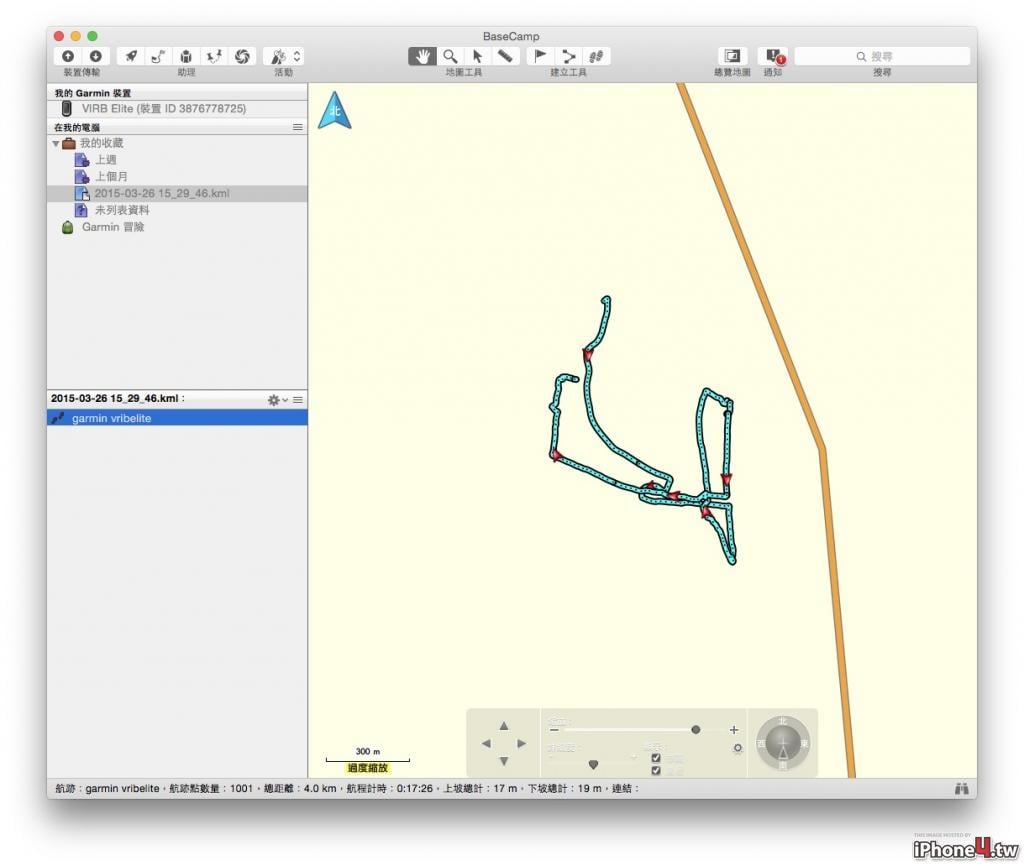Choose the arrow selection tool
This screenshot has height=866, width=1024.
pyautogui.click(x=477, y=57)
